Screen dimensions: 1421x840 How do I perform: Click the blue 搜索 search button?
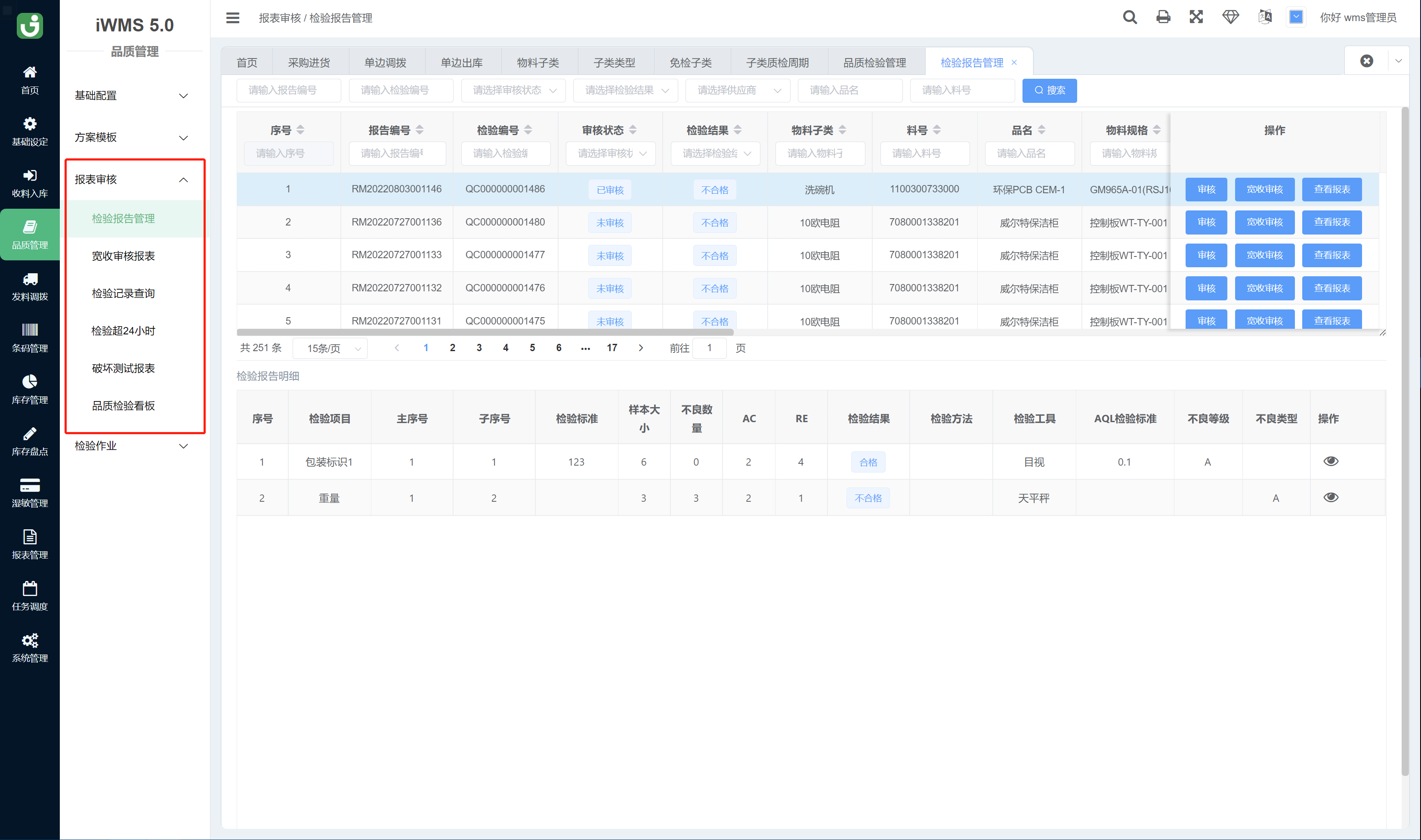pyautogui.click(x=1049, y=90)
